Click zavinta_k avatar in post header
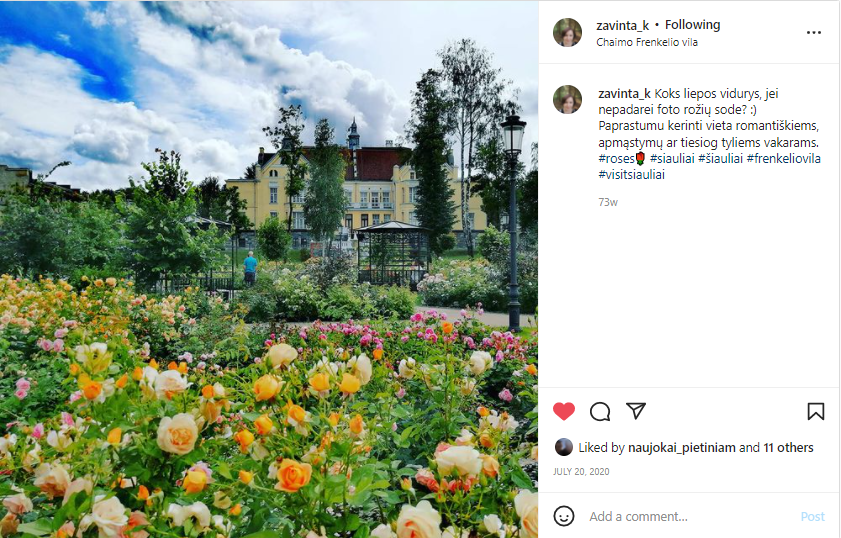This screenshot has height=538, width=841. (567, 33)
